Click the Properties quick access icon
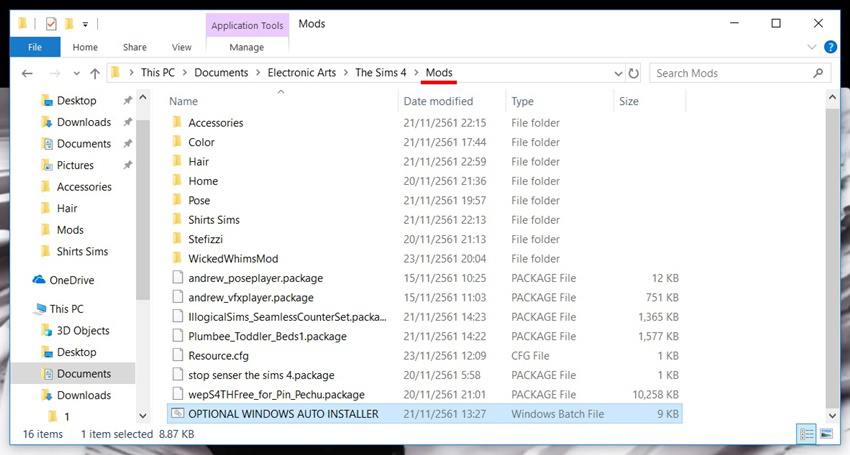Screen dimensions: 850x455 [51, 24]
